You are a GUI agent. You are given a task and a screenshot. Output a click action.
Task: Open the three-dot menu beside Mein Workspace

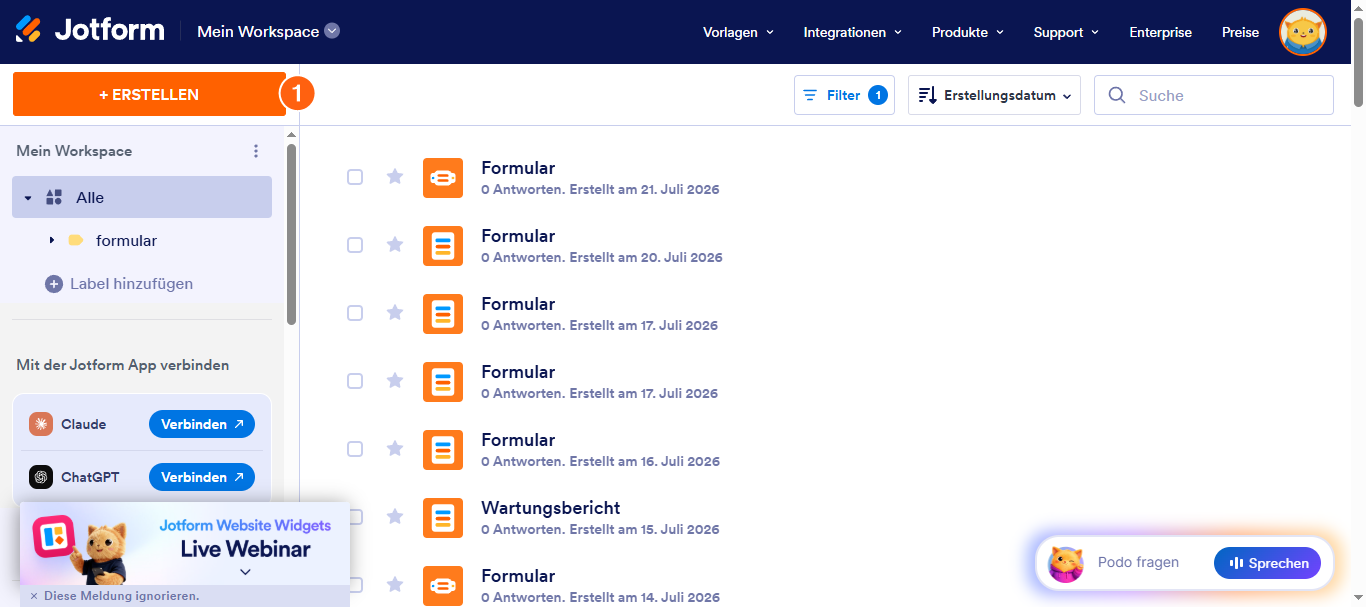tap(256, 151)
